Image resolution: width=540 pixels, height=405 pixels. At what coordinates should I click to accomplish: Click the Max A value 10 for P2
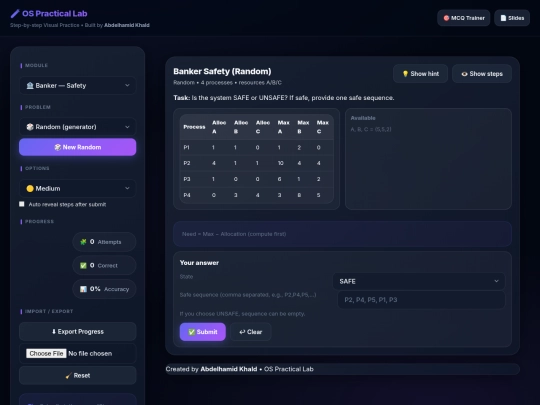tap(281, 163)
